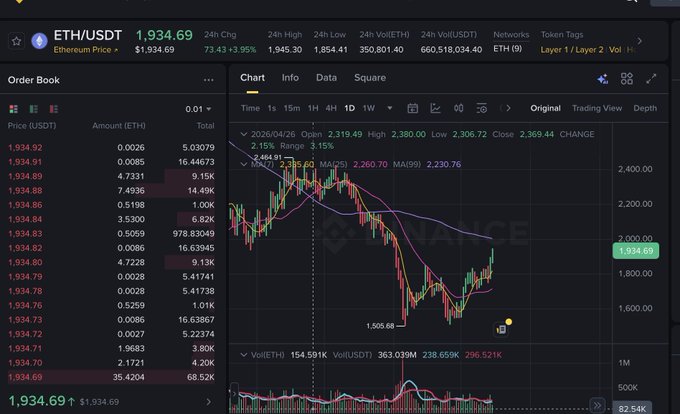Click the Vol(USDT) value 363.039M
This screenshot has width=680, height=414.
(x=397, y=355)
